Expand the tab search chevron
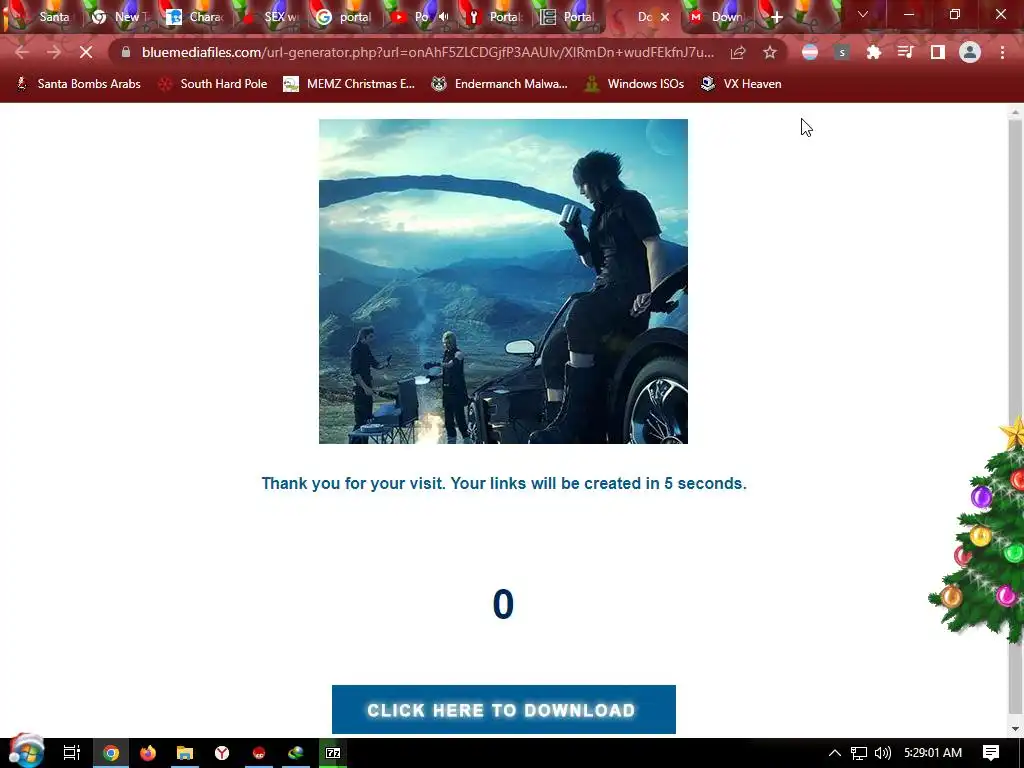The image size is (1024, 768). click(x=863, y=14)
